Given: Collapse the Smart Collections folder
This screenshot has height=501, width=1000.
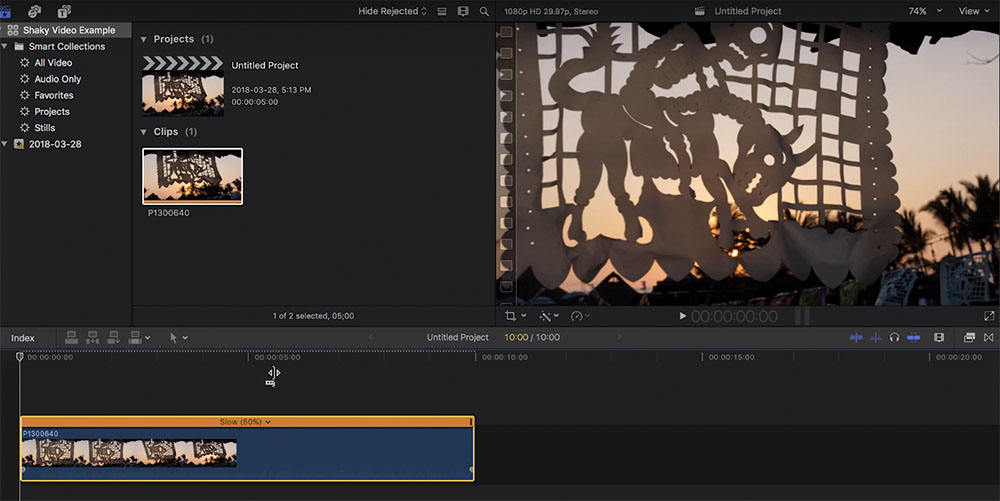Looking at the screenshot, I should [5, 47].
